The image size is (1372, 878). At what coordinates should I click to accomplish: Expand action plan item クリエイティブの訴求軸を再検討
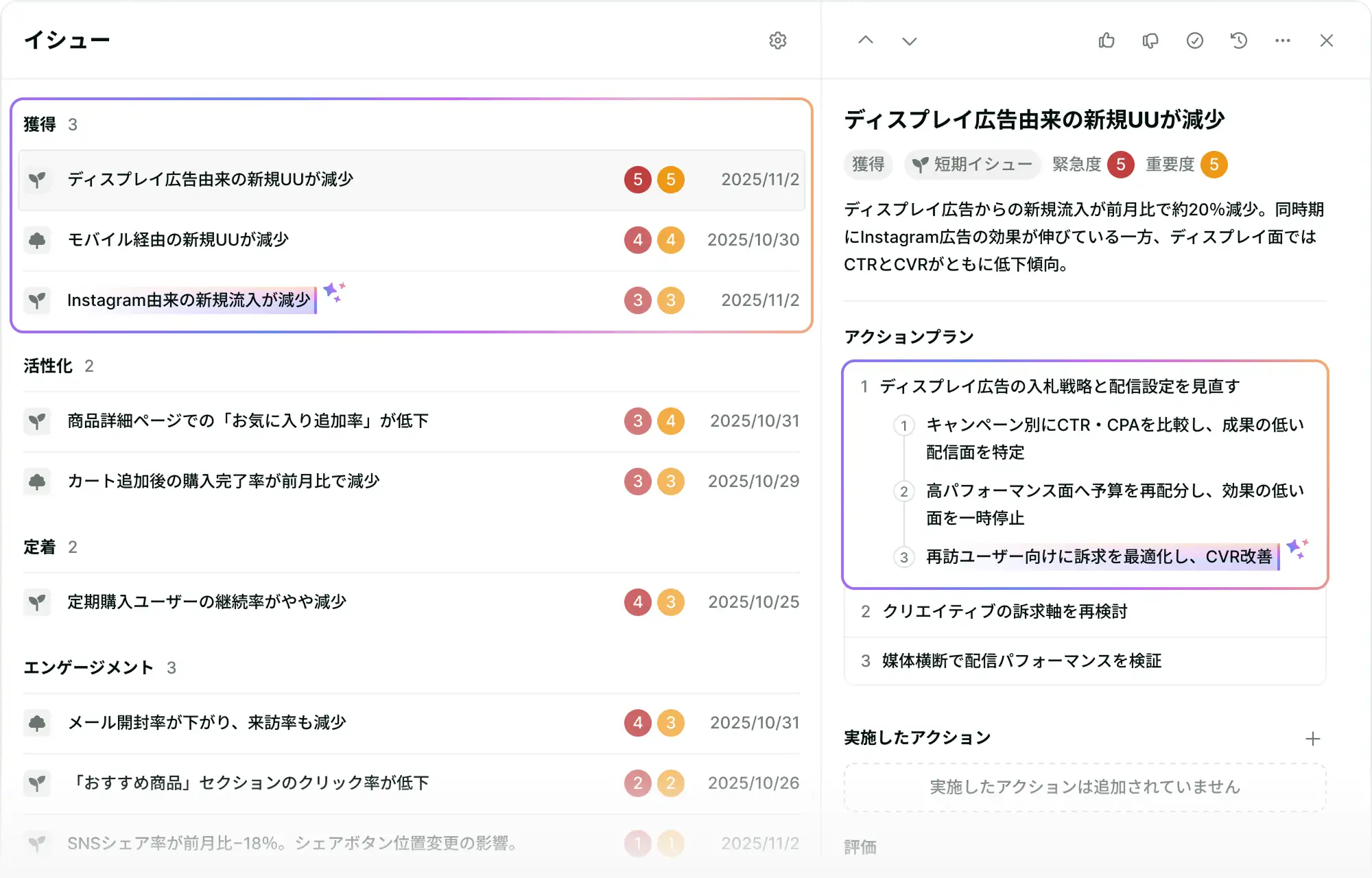tap(1006, 612)
